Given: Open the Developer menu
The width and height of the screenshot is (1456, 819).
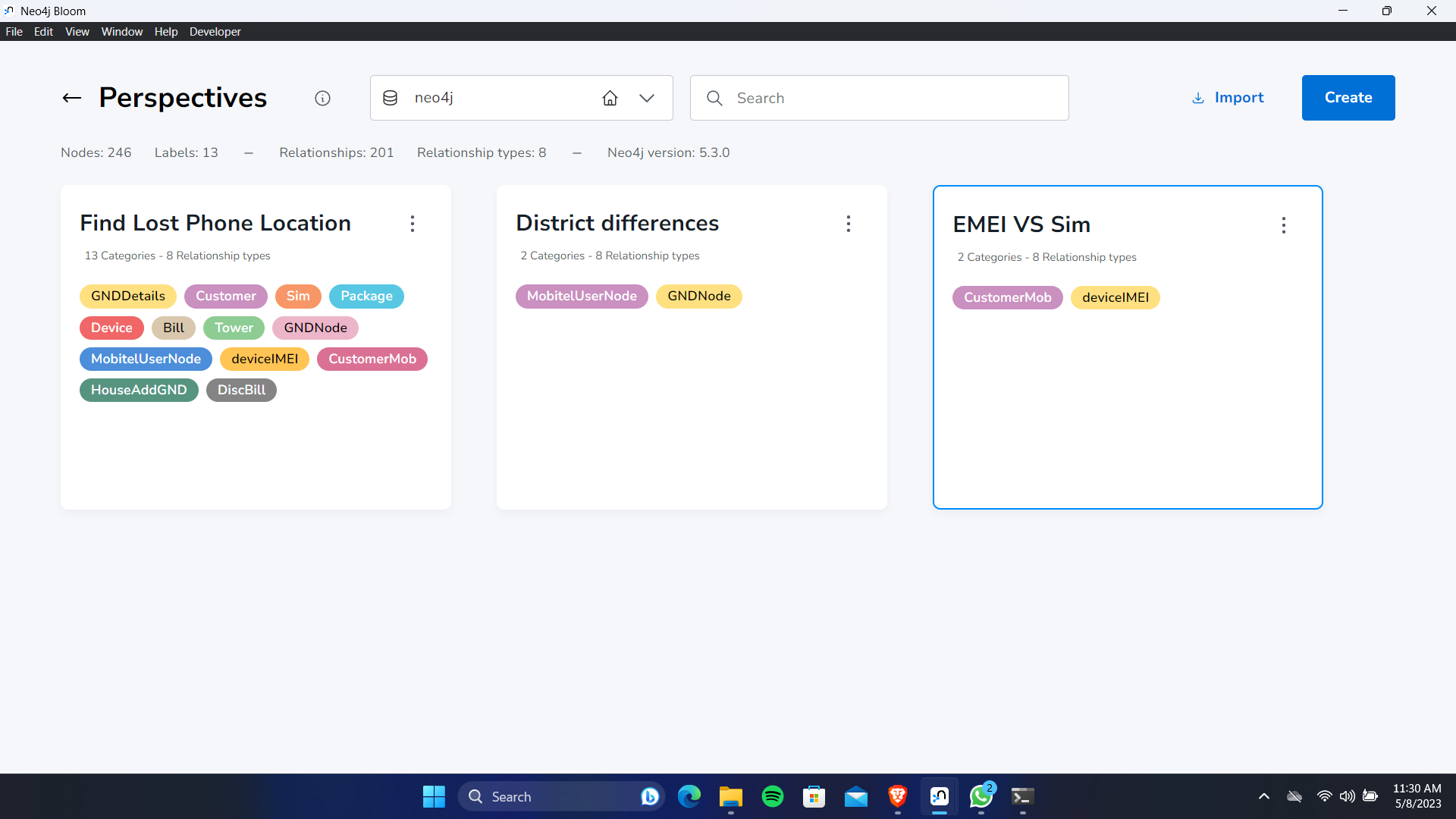Looking at the screenshot, I should point(215,31).
